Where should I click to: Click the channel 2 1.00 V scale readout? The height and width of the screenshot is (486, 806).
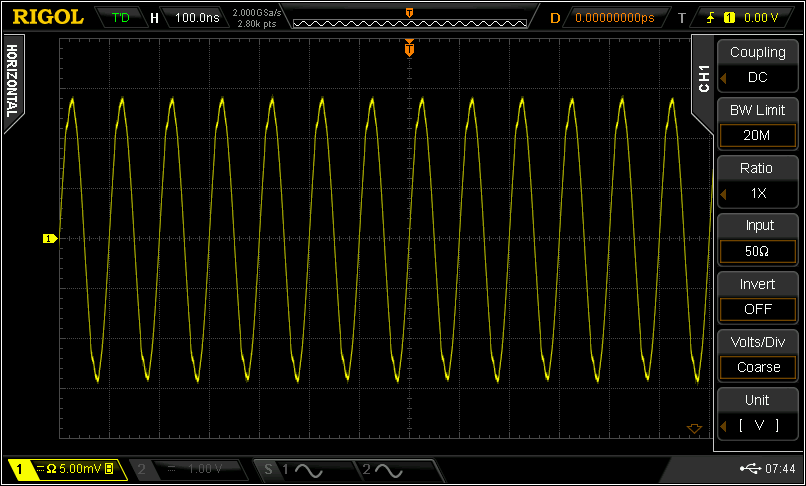[x=204, y=469]
